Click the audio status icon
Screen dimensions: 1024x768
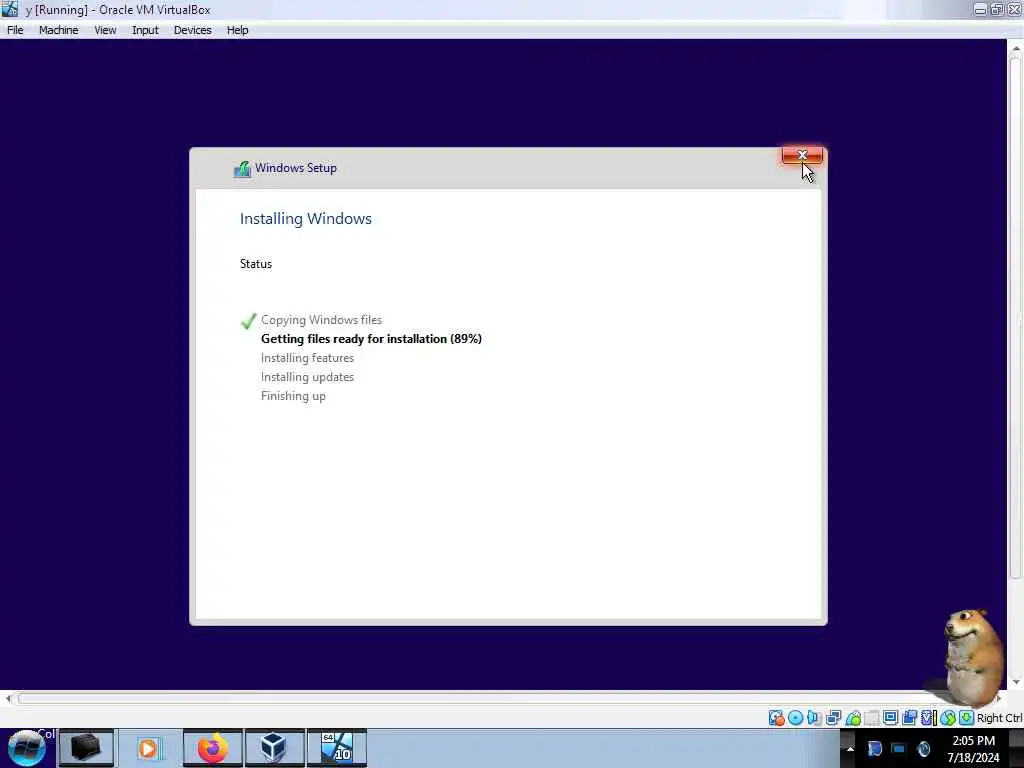[x=814, y=718]
